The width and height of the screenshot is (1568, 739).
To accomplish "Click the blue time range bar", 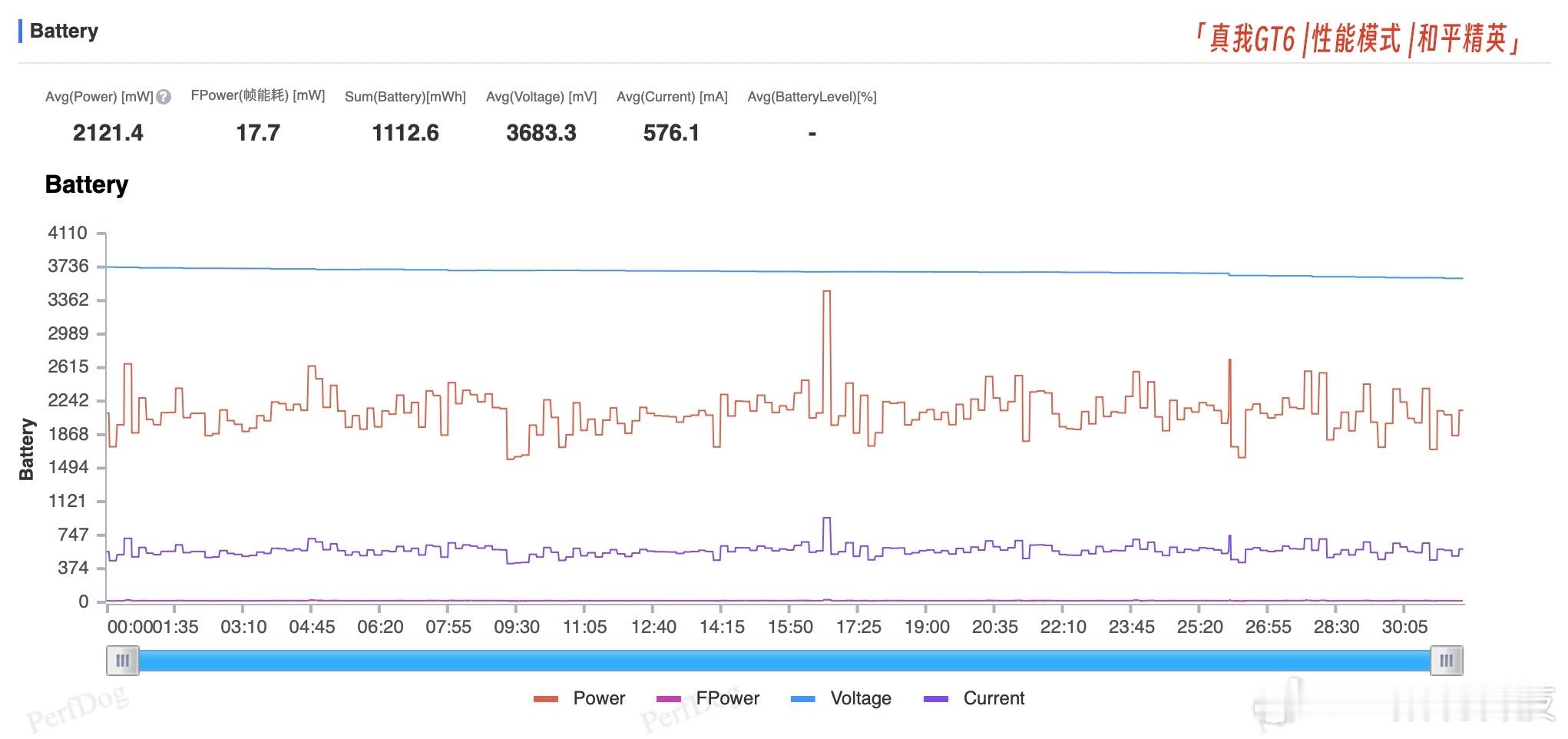I will click(785, 661).
